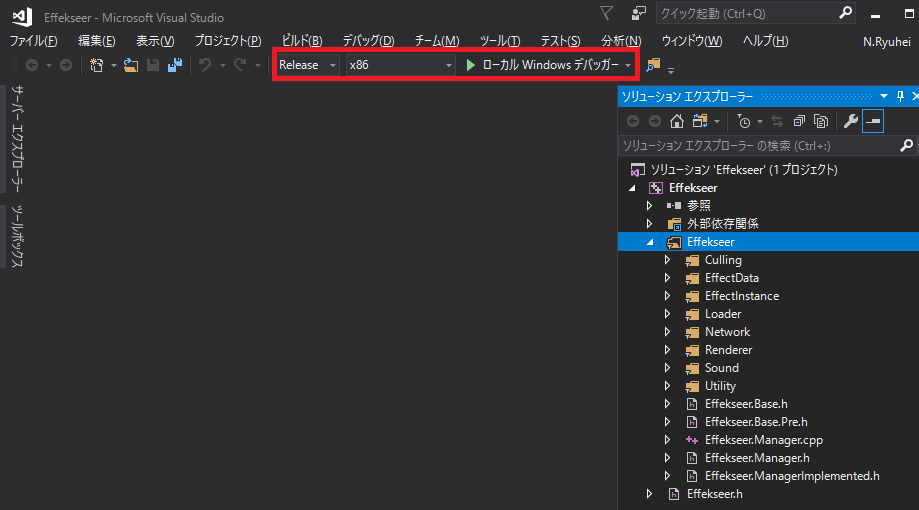This screenshot has width=919, height=510.
Task: Select the Network folder row
Action: [x=768, y=332]
